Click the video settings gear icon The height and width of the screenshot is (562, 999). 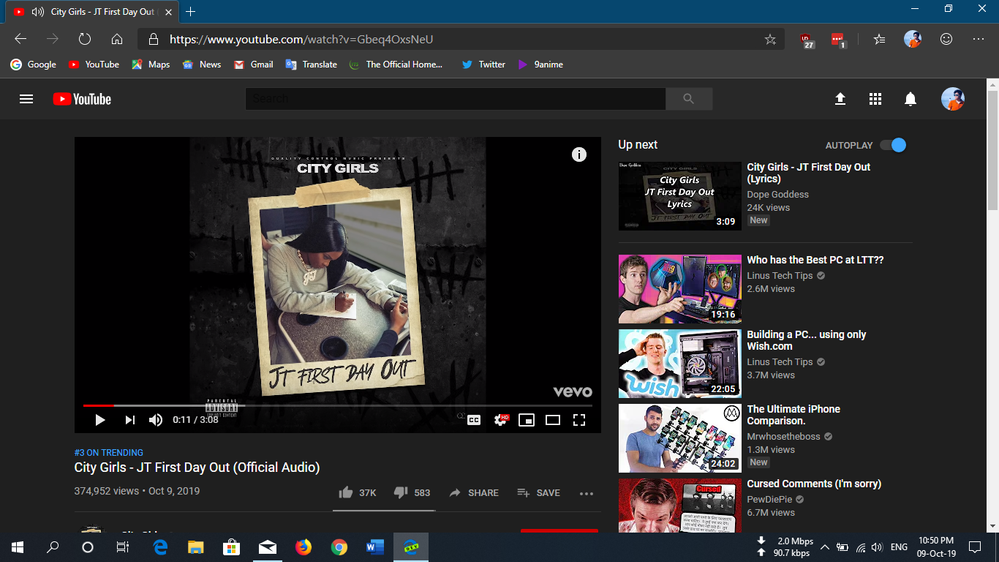point(500,420)
